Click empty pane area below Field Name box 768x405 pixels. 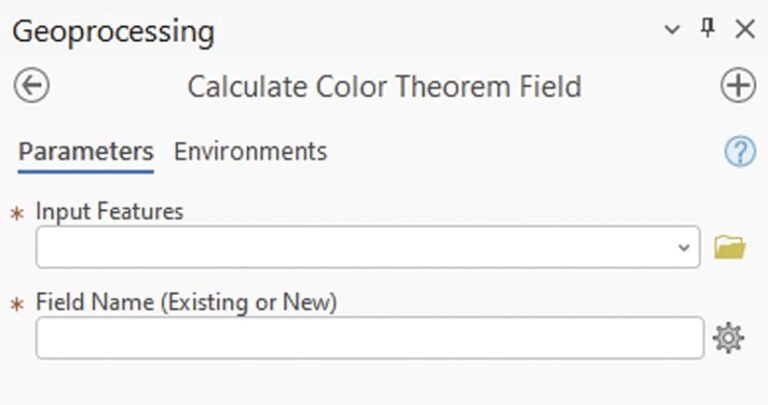tap(370, 385)
